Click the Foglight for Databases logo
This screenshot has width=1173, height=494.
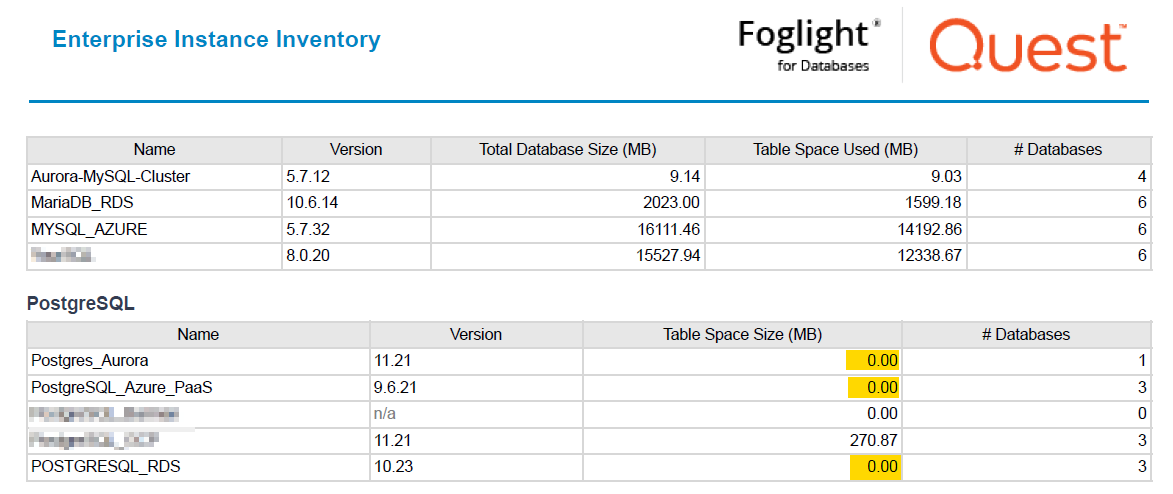(x=809, y=45)
